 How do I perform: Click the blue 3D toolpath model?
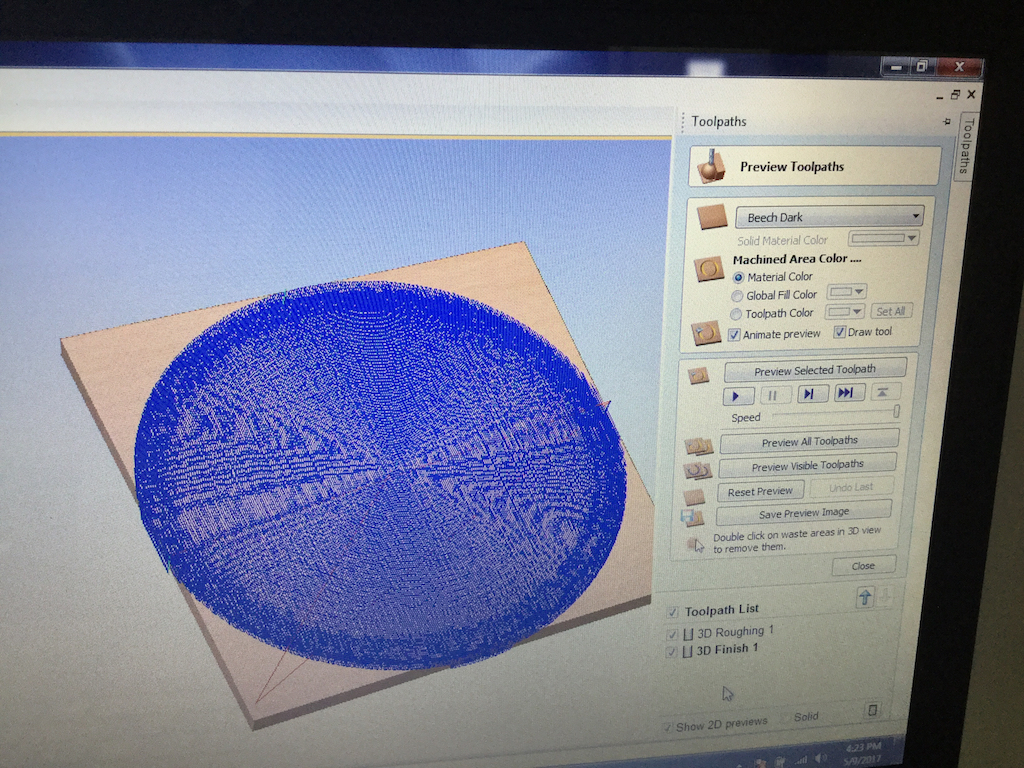point(380,473)
